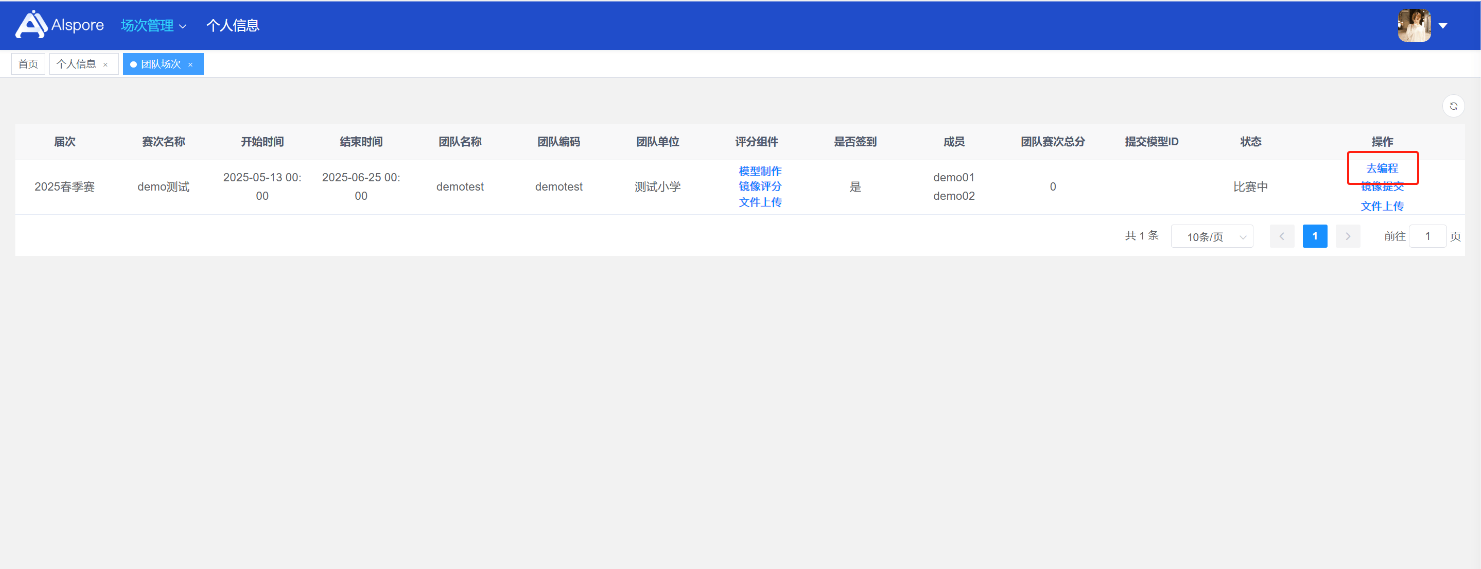Click the circular refresh icon above the table
The height and width of the screenshot is (569, 1481).
click(x=1454, y=106)
